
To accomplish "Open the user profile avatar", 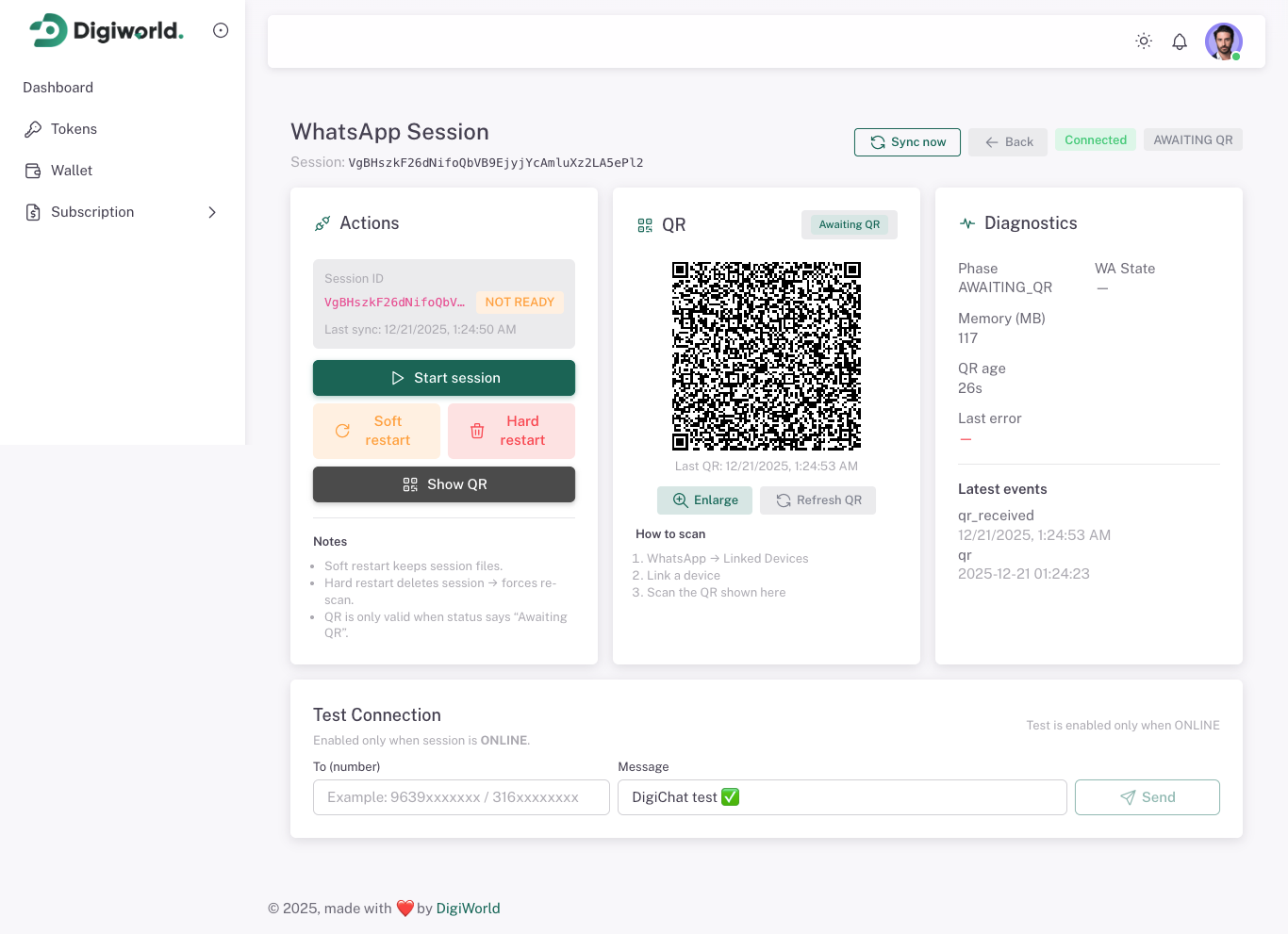I will (x=1223, y=41).
